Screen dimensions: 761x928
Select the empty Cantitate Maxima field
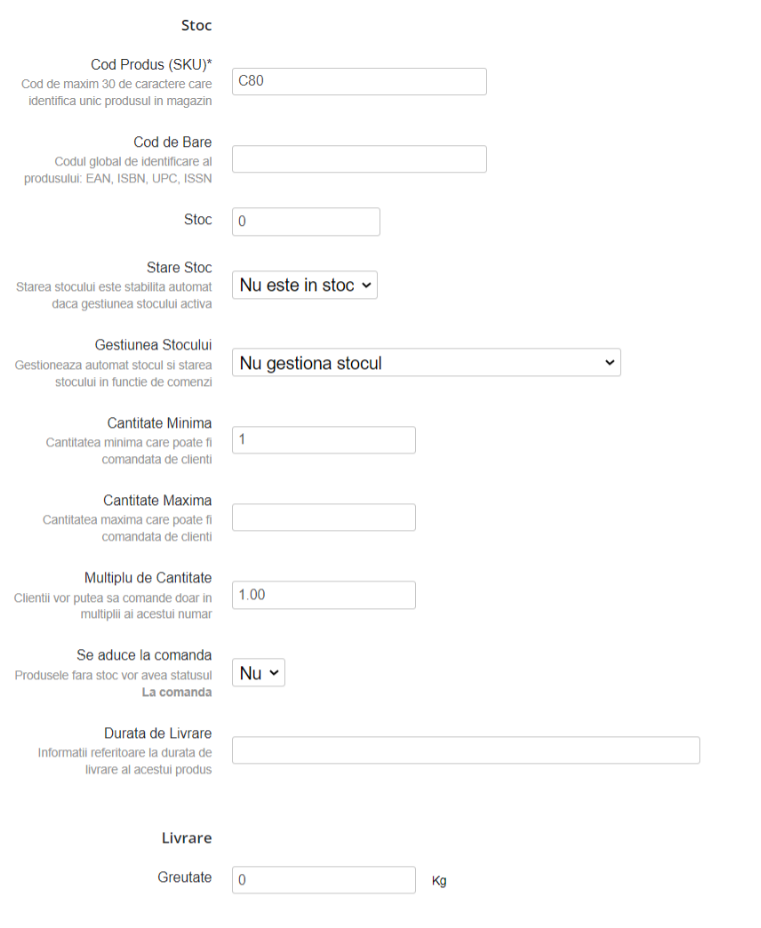323,517
